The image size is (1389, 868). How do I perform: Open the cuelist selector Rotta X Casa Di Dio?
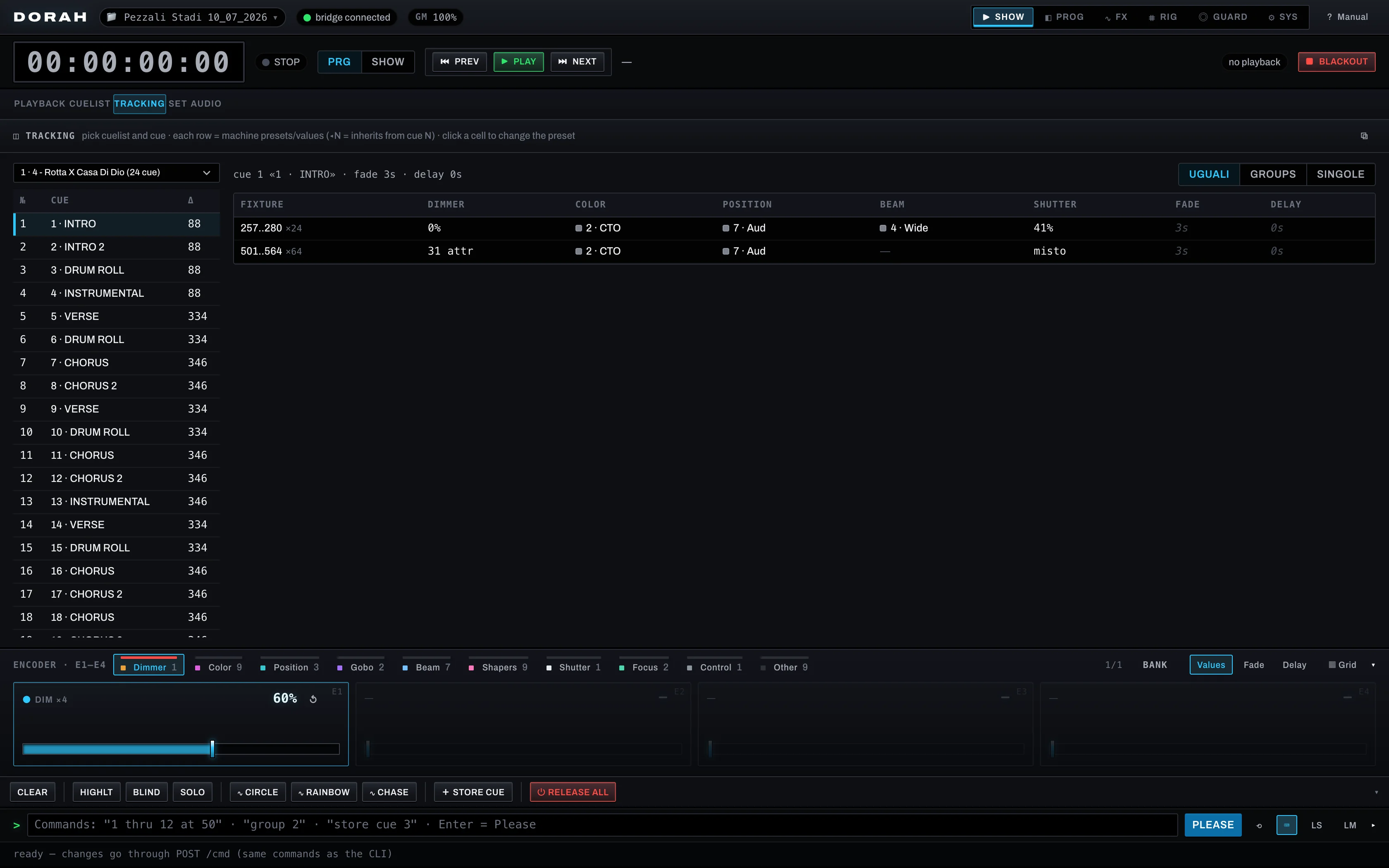(116, 173)
